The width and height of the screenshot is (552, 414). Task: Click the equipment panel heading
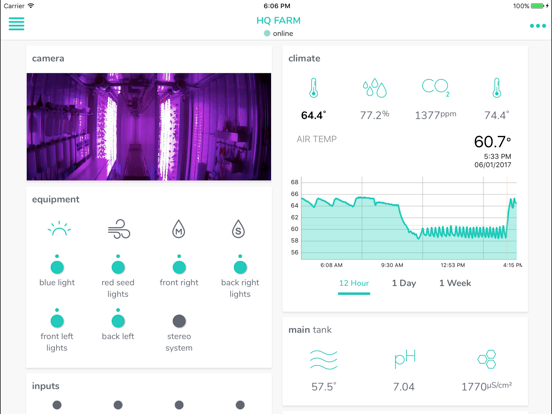[56, 200]
